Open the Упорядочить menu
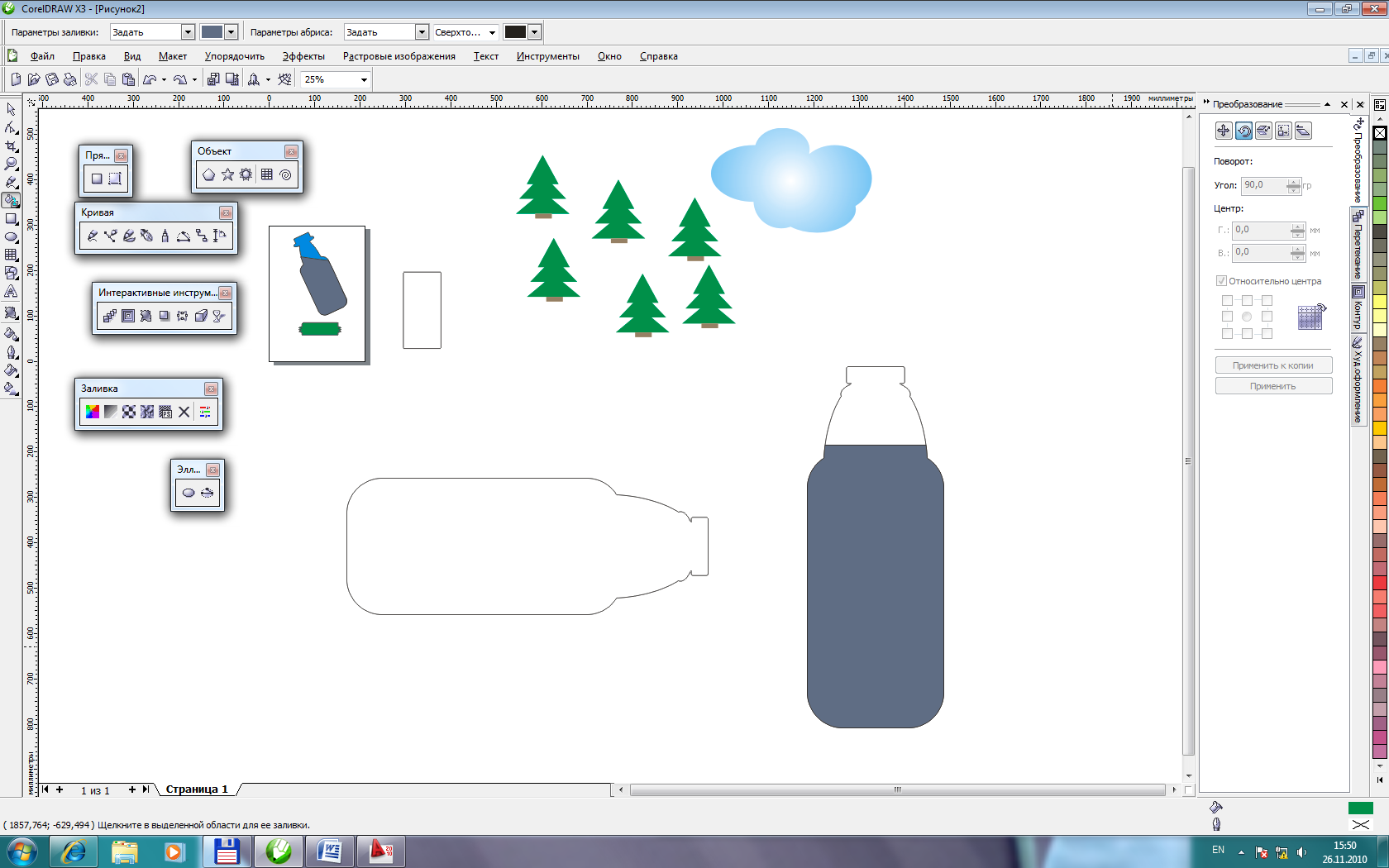 click(x=235, y=56)
